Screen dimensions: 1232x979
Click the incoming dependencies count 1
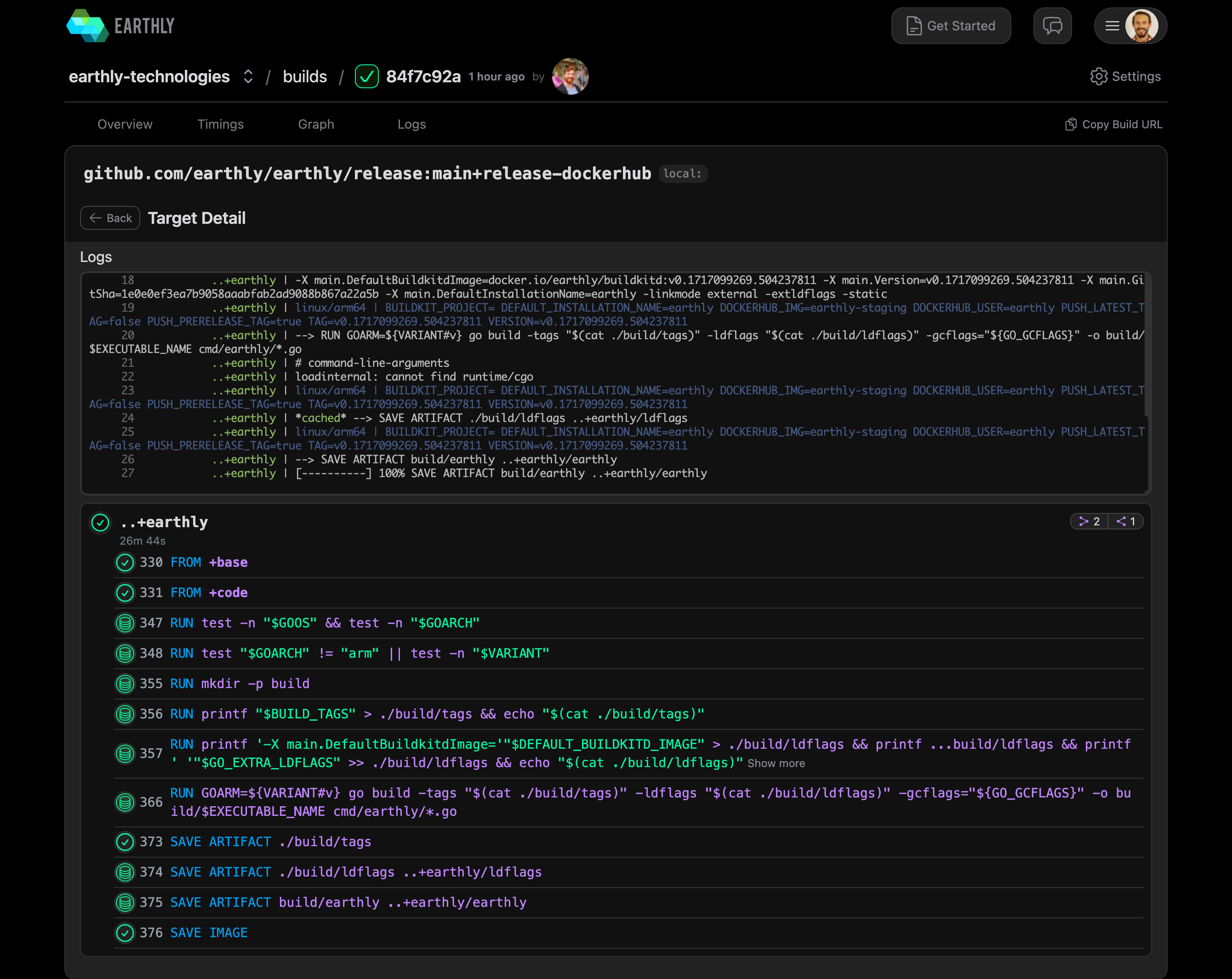1126,522
